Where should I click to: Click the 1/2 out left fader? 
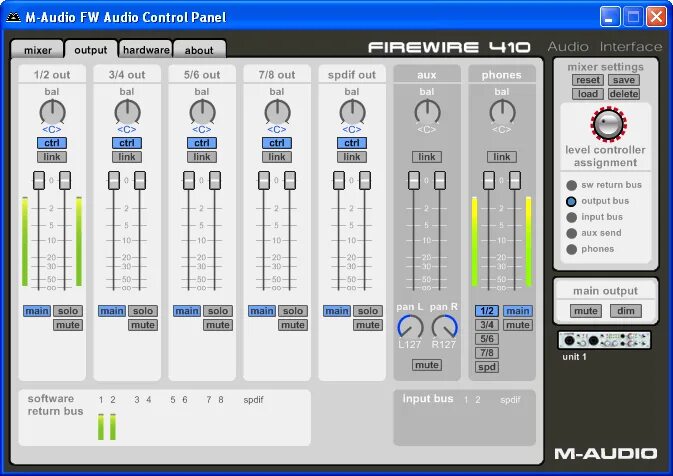39,180
